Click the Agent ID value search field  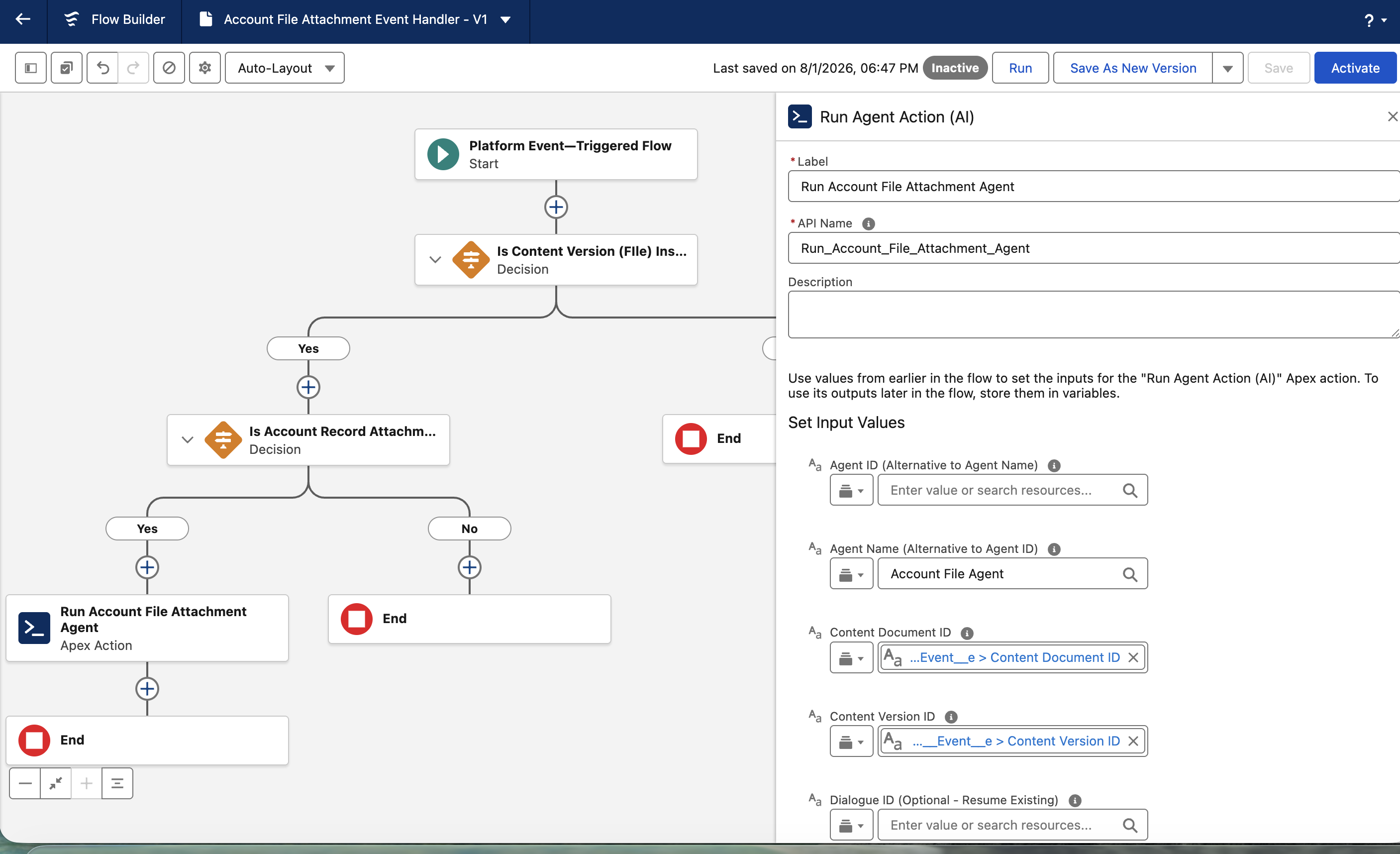1012,490
